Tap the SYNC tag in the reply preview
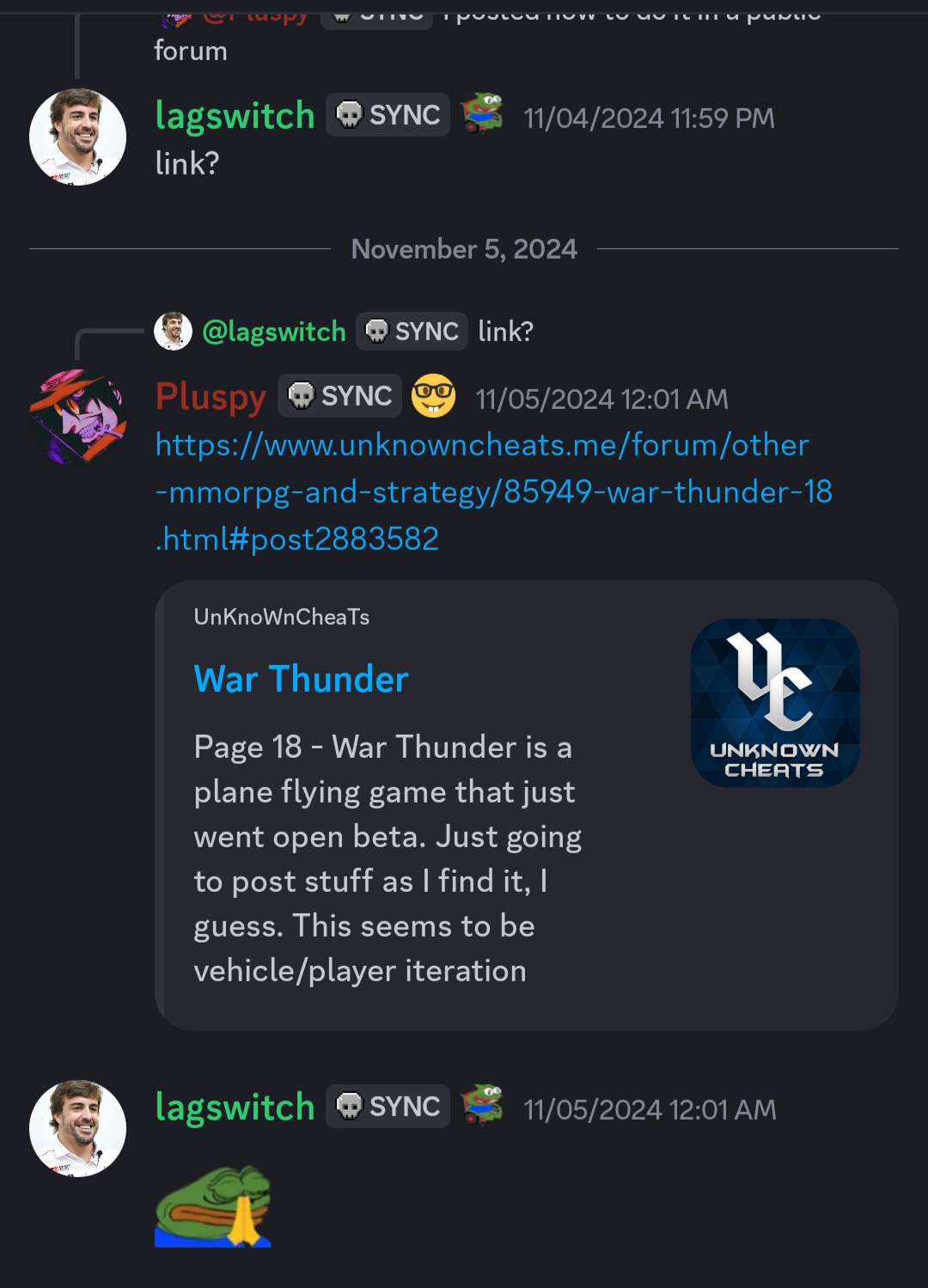This screenshot has width=928, height=1288. pos(412,332)
